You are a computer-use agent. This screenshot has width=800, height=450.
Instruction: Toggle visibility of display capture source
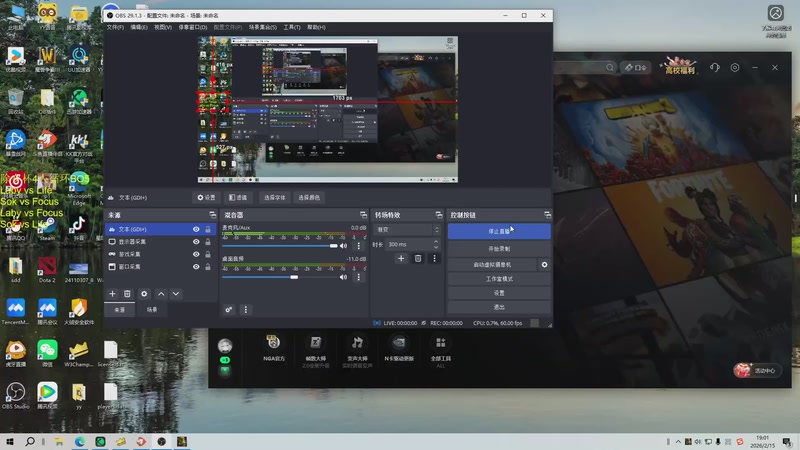[196, 242]
